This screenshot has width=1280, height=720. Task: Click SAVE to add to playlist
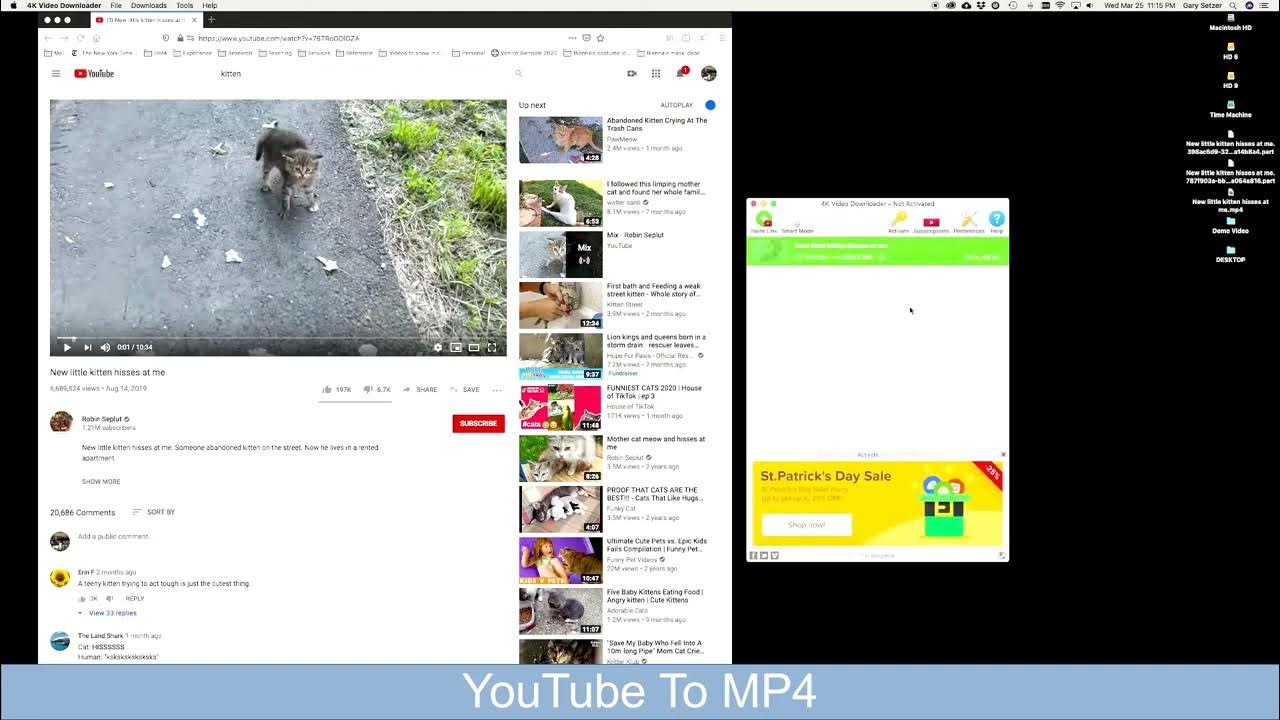coord(465,389)
